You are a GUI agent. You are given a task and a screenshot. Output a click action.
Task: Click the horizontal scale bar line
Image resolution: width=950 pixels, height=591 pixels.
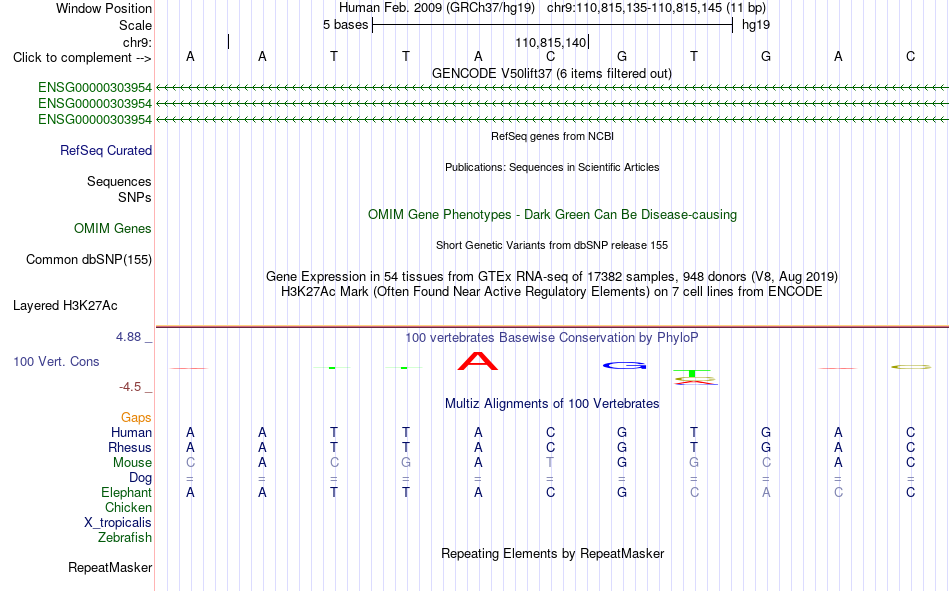(553, 25)
